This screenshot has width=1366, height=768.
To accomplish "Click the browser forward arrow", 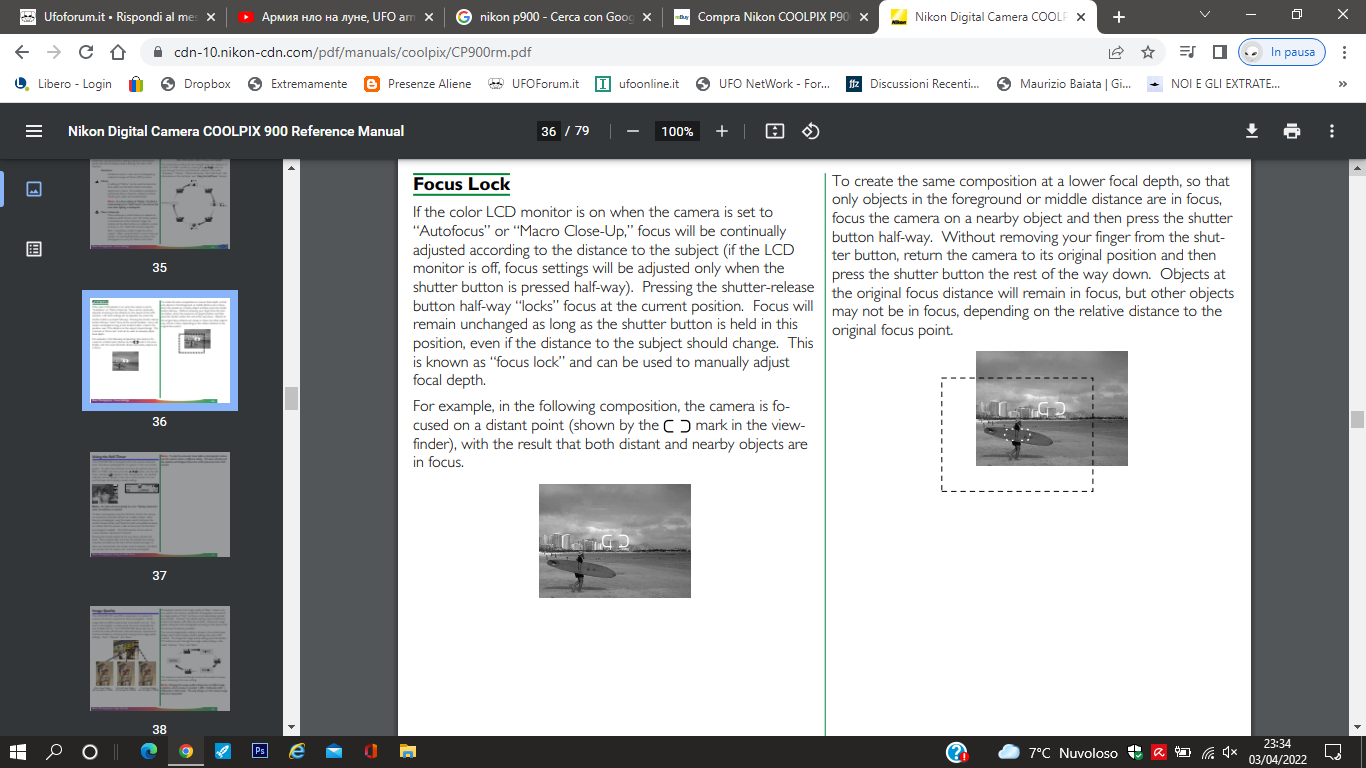I will [x=54, y=52].
